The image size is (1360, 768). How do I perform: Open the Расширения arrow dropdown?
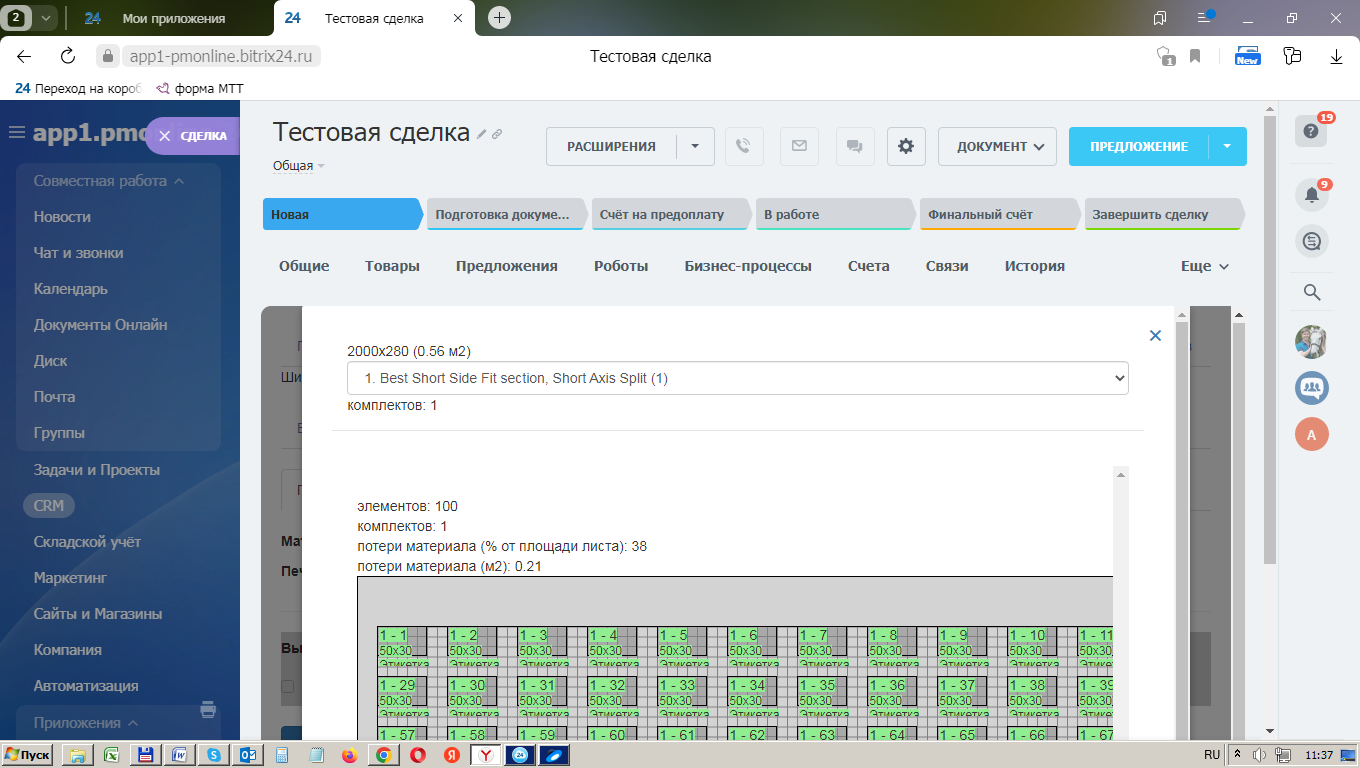click(x=695, y=146)
